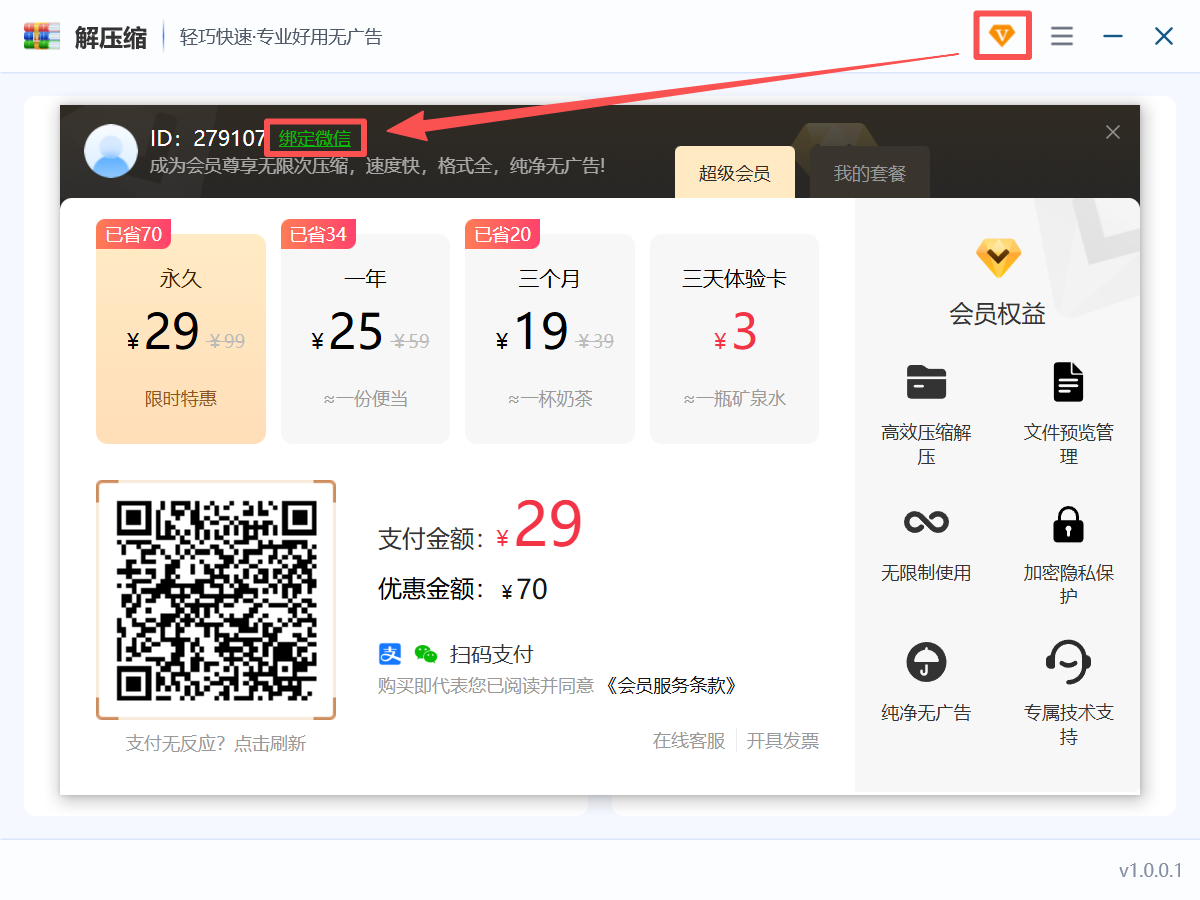Switch to the 我的套餐 tab

click(x=870, y=174)
